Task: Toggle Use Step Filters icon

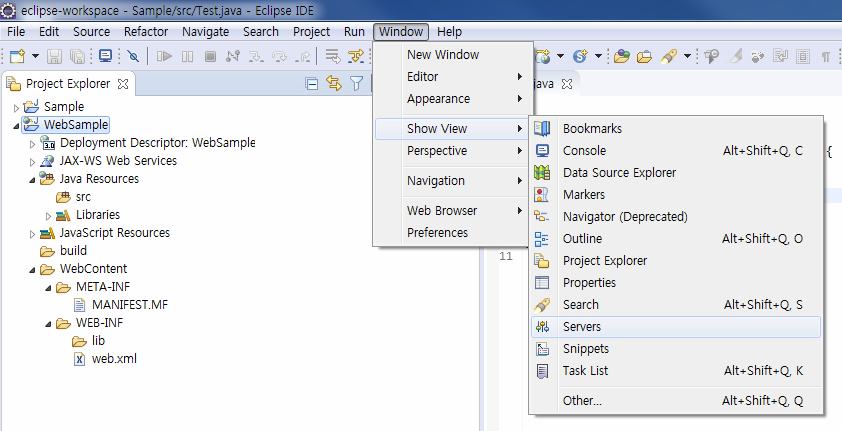Action: tap(355, 56)
